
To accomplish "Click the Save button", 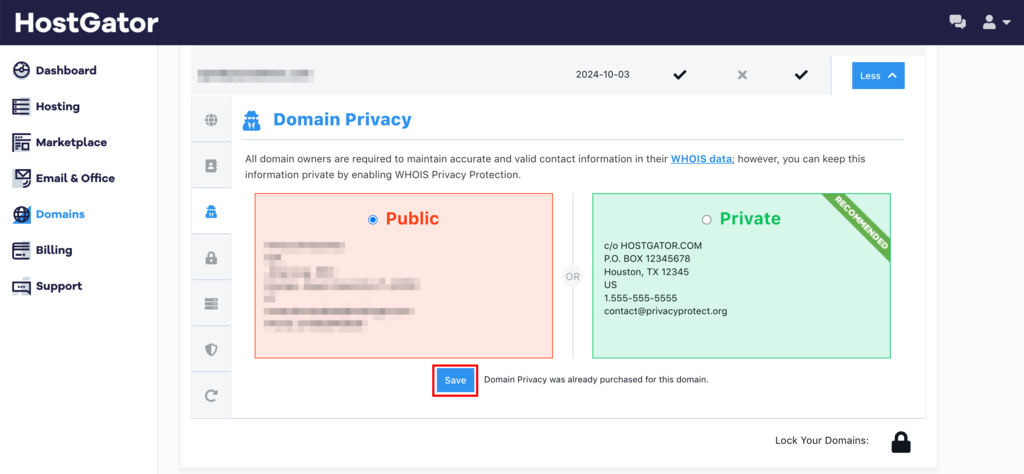I will (x=455, y=381).
